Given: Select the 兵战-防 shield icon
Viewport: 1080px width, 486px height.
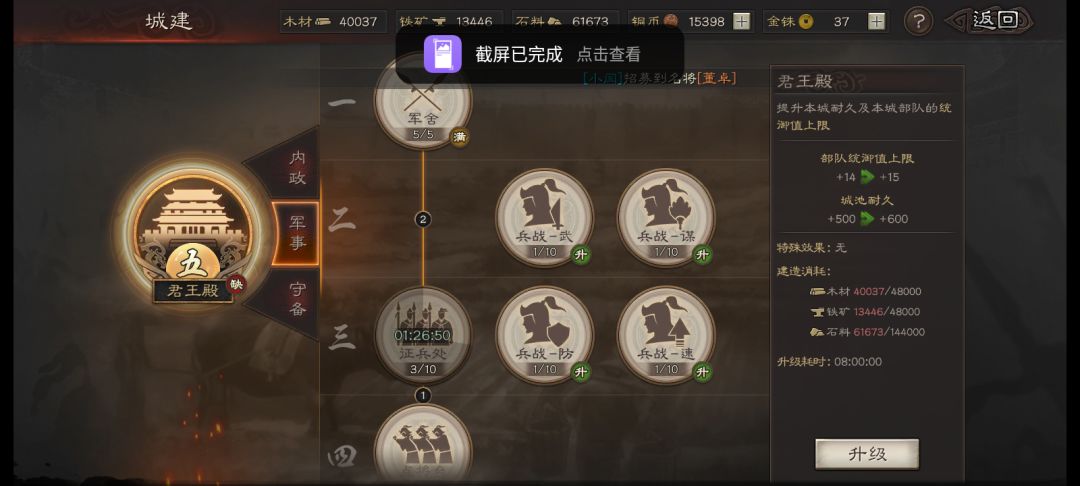Looking at the screenshot, I should pyautogui.click(x=545, y=335).
